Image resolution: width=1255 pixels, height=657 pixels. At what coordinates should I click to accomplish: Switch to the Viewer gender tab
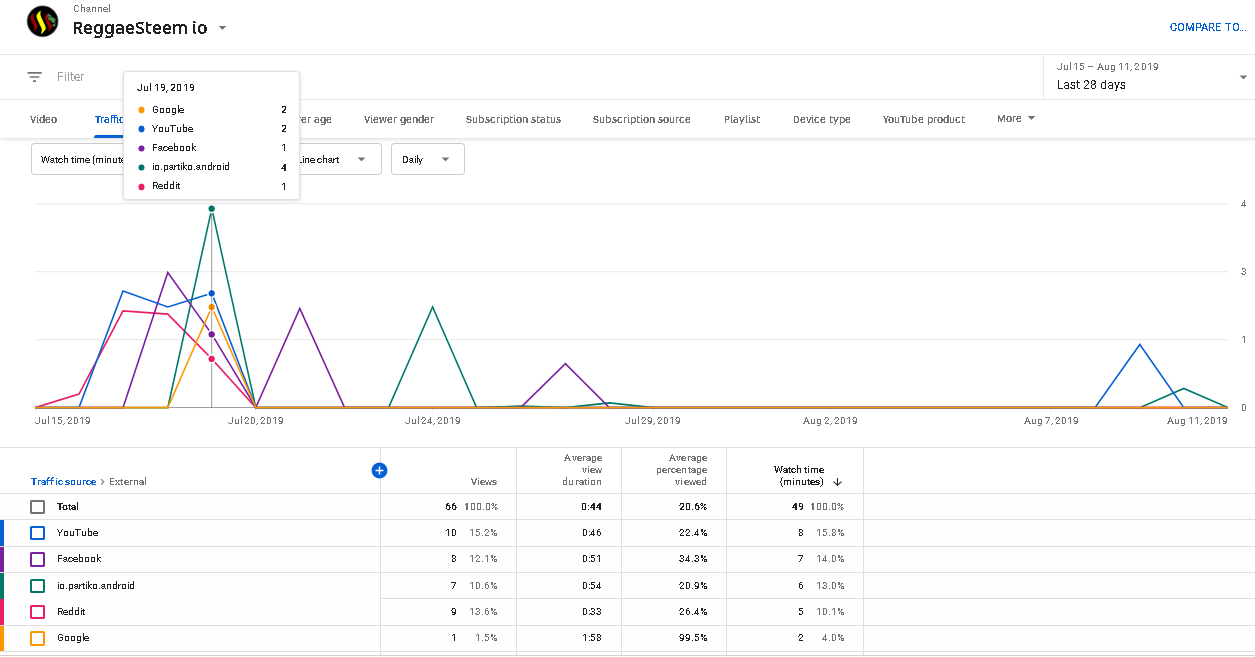coord(399,119)
